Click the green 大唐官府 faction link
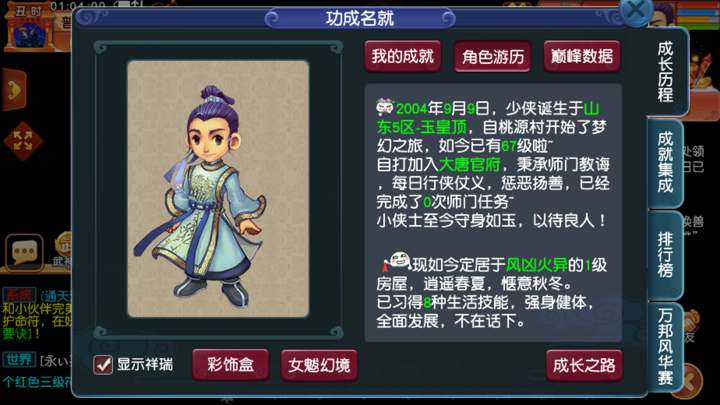The height and width of the screenshot is (405, 720). pos(469,164)
